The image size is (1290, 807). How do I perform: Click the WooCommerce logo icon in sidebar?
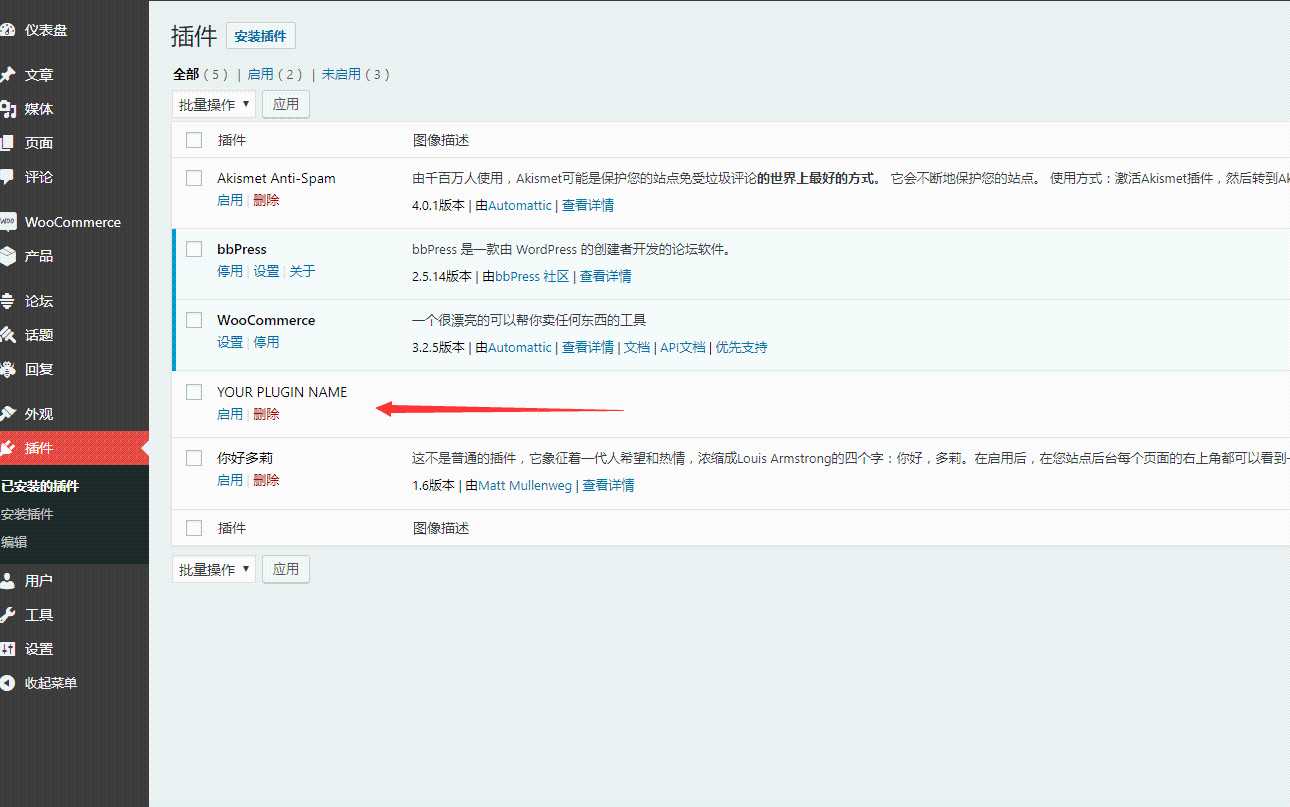(x=7, y=222)
